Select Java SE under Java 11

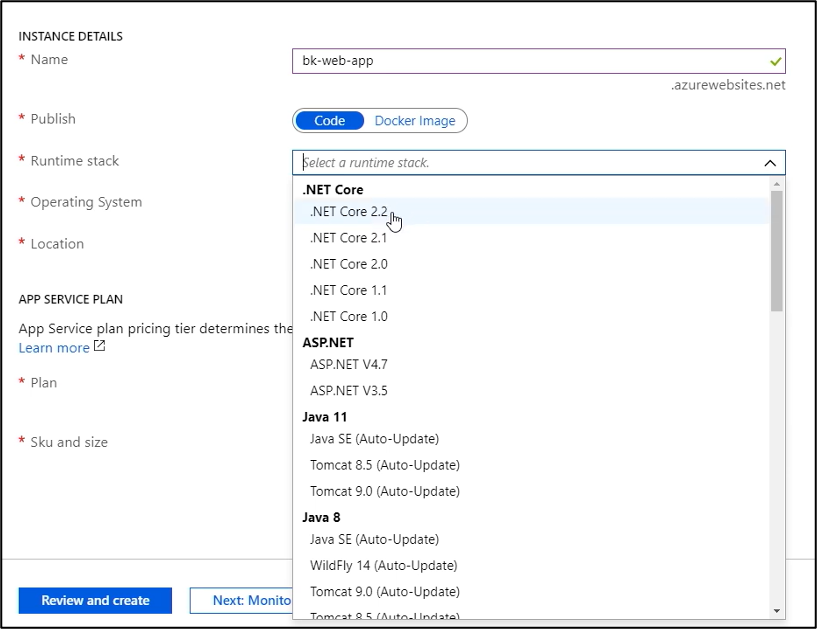(374, 439)
